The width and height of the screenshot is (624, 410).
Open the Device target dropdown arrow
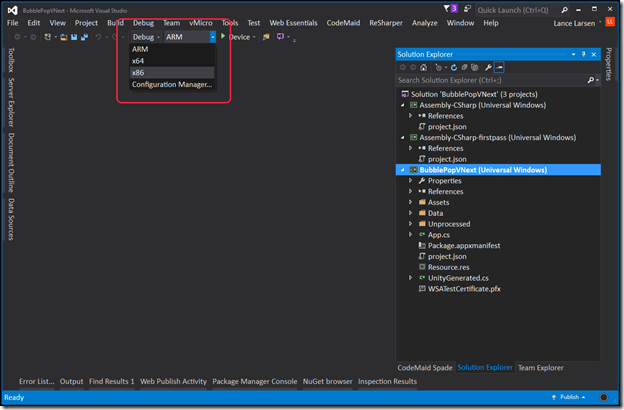click(254, 37)
